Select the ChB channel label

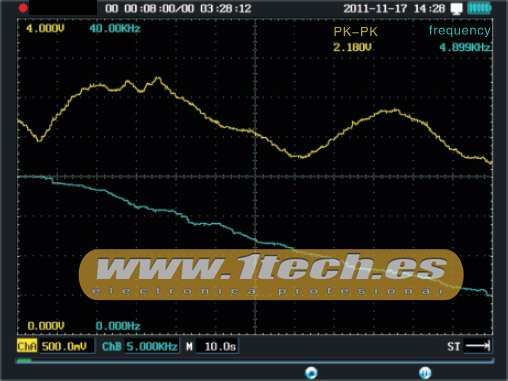[111, 347]
